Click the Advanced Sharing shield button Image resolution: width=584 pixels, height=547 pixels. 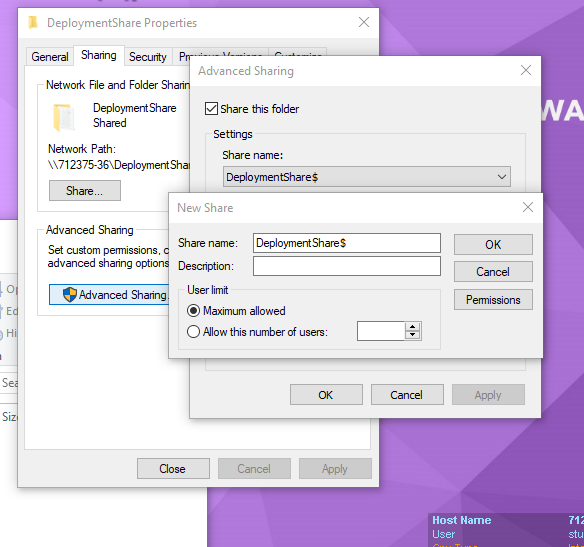pyautogui.click(x=110, y=295)
